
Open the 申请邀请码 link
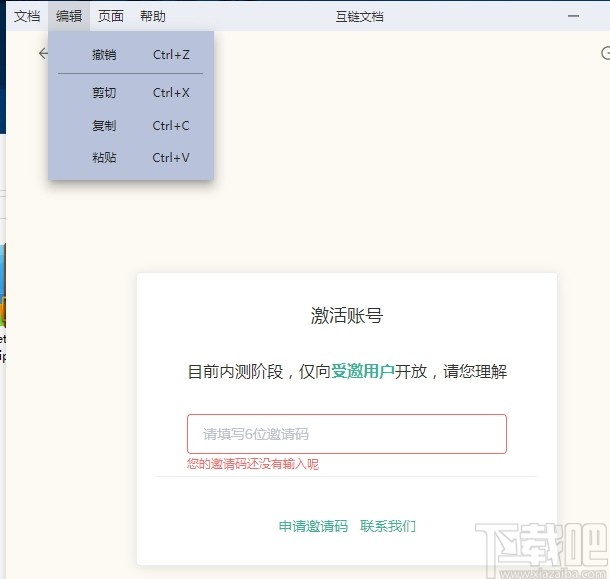(313, 526)
